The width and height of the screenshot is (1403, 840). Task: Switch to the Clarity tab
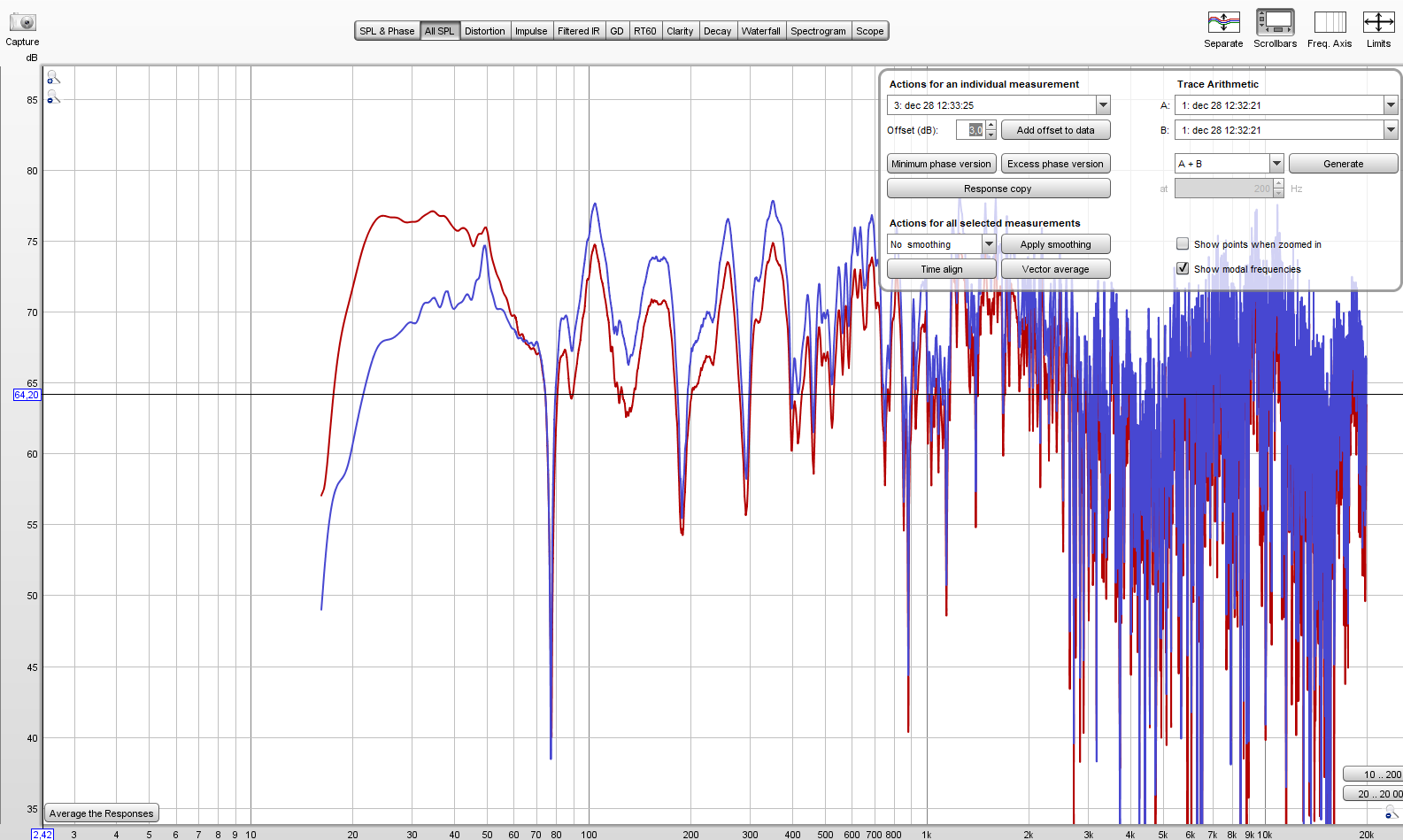tap(680, 31)
